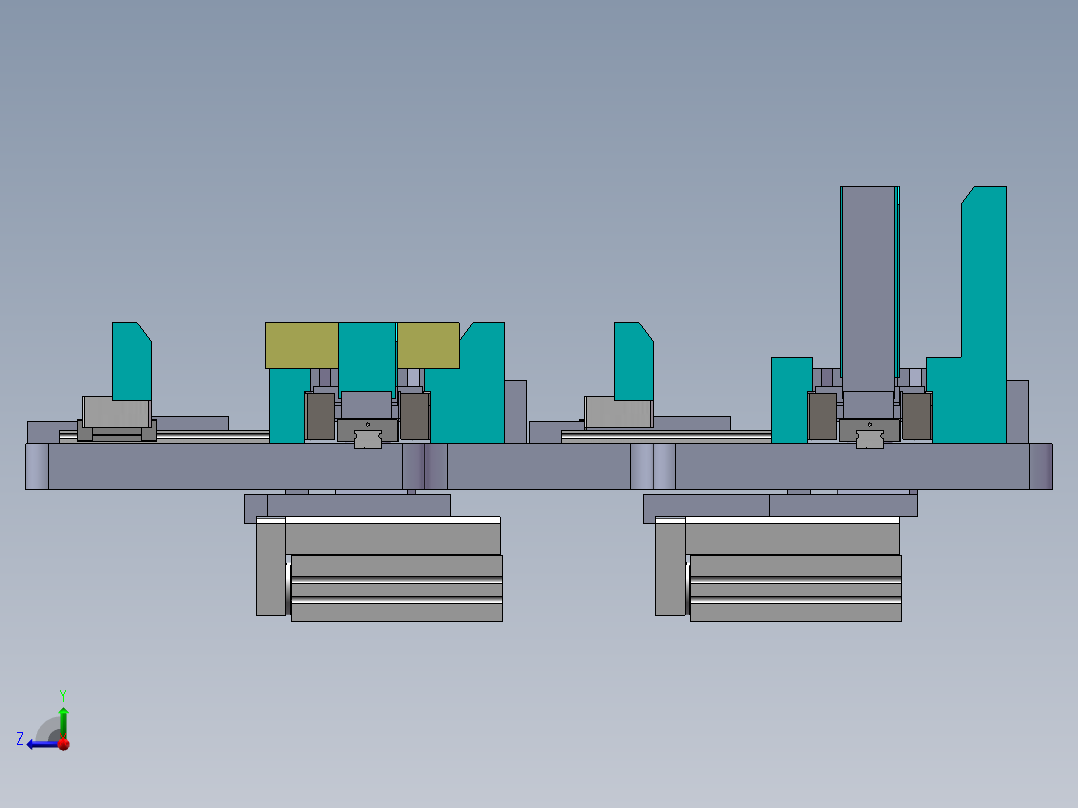Screen dimensions: 1078x808
Task: Select the teal block between the olive blocks
Action: 367,358
